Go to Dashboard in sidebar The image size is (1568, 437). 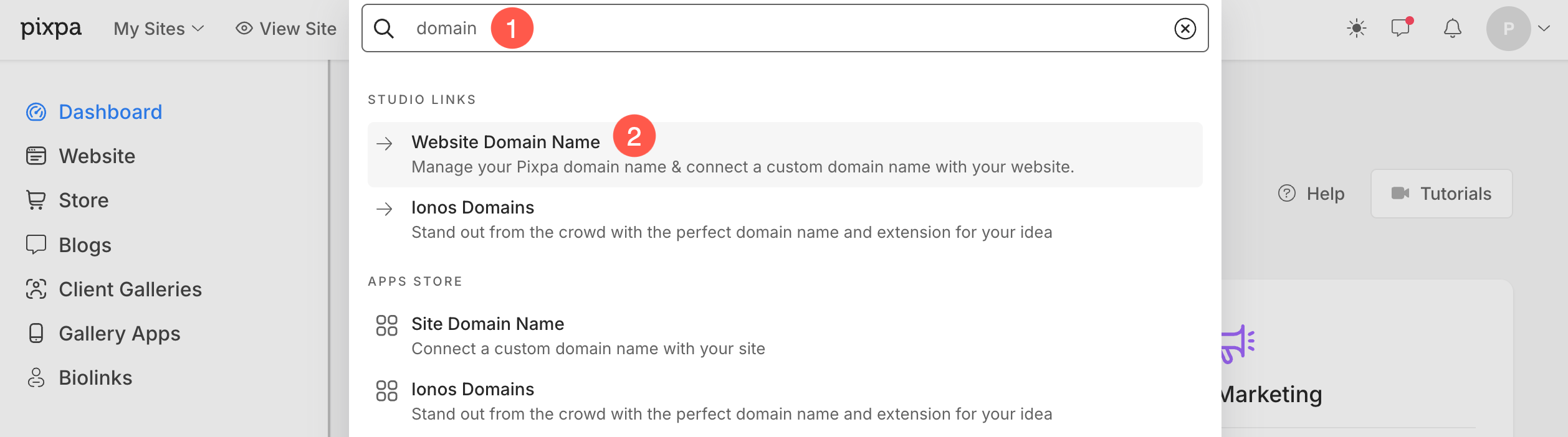pyautogui.click(x=110, y=112)
